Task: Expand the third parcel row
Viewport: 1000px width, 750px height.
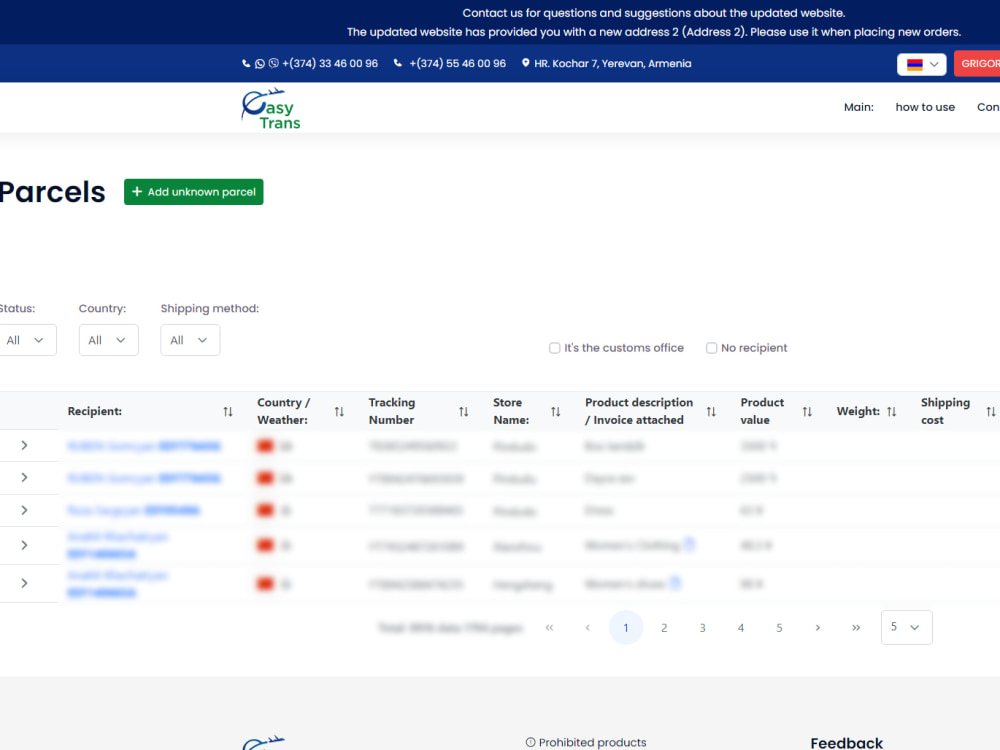Action: (24, 510)
